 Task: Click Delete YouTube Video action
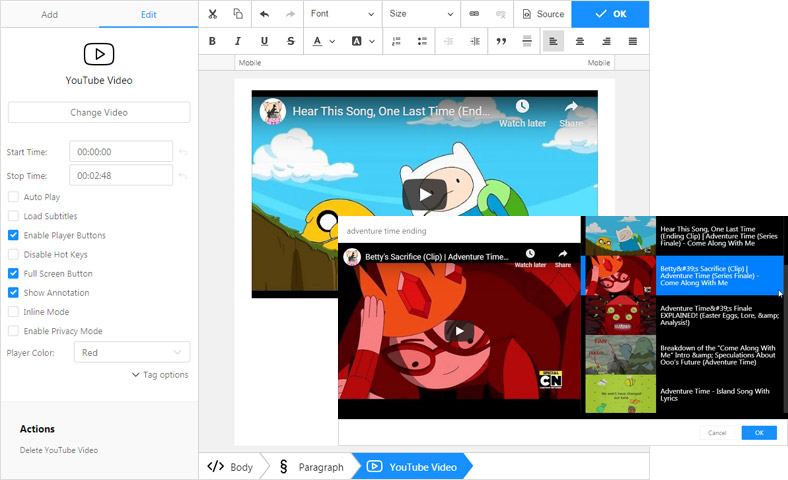click(x=59, y=450)
